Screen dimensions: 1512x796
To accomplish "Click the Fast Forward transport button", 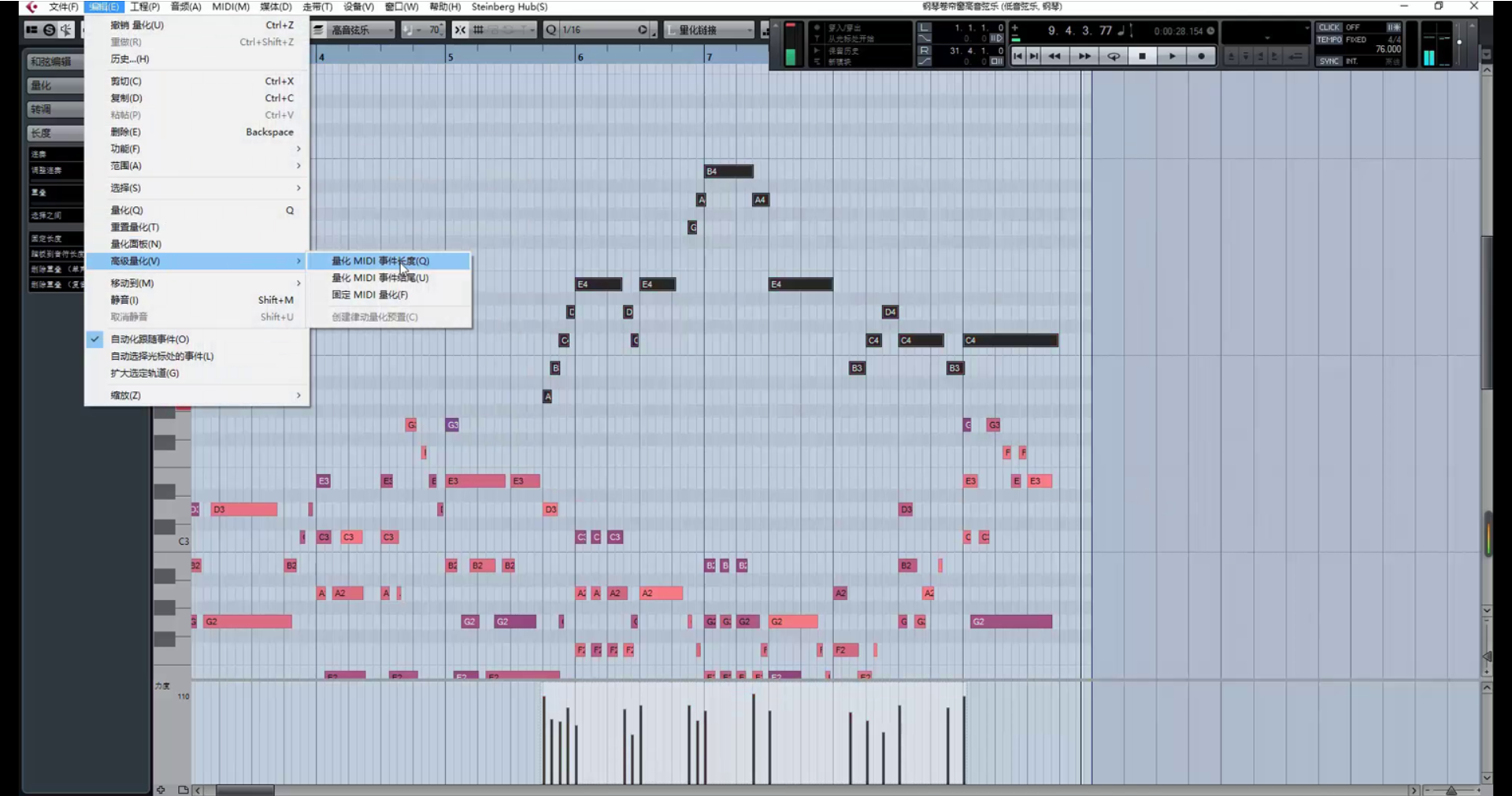I will tap(1084, 56).
